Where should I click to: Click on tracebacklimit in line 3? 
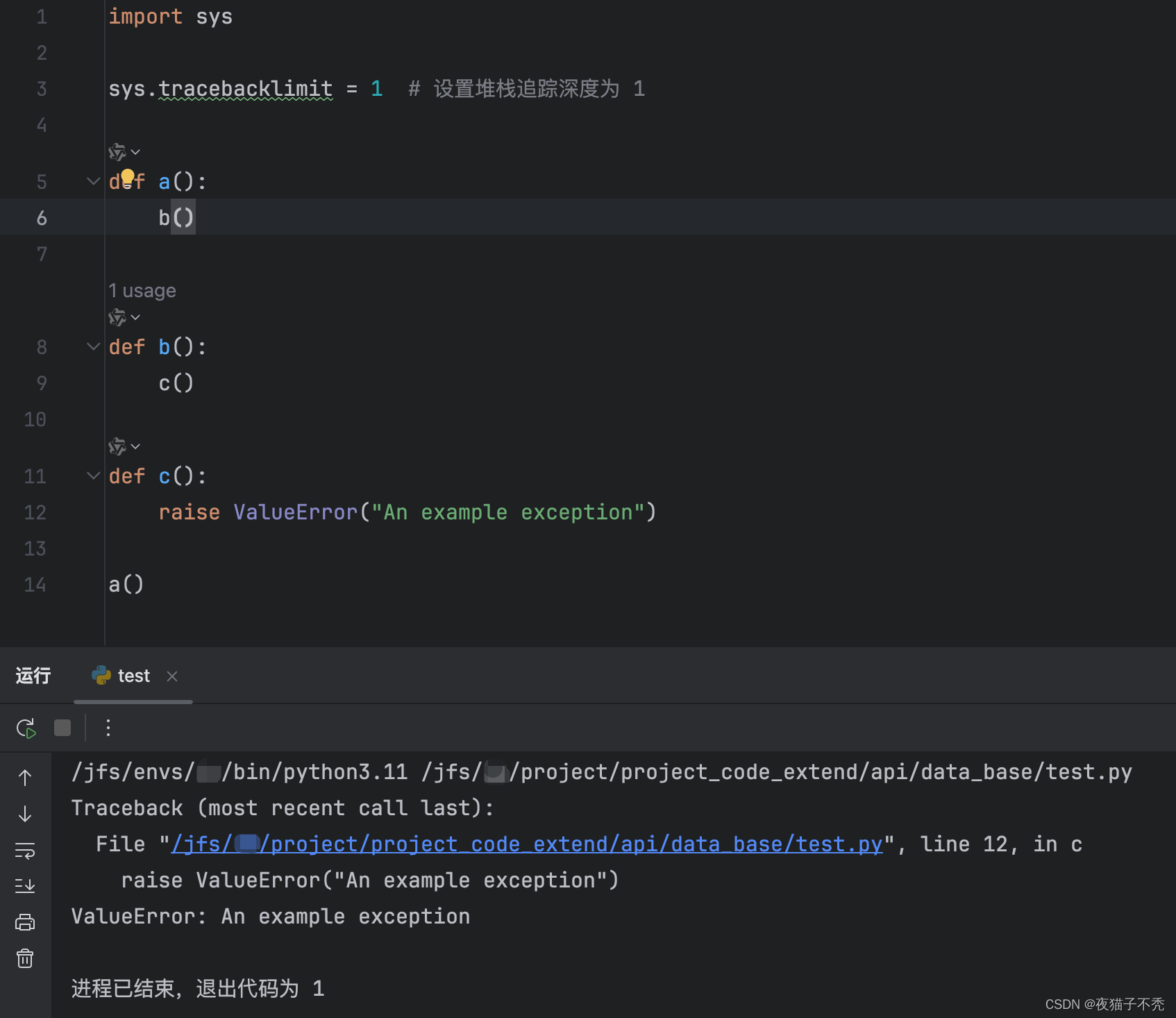246,89
